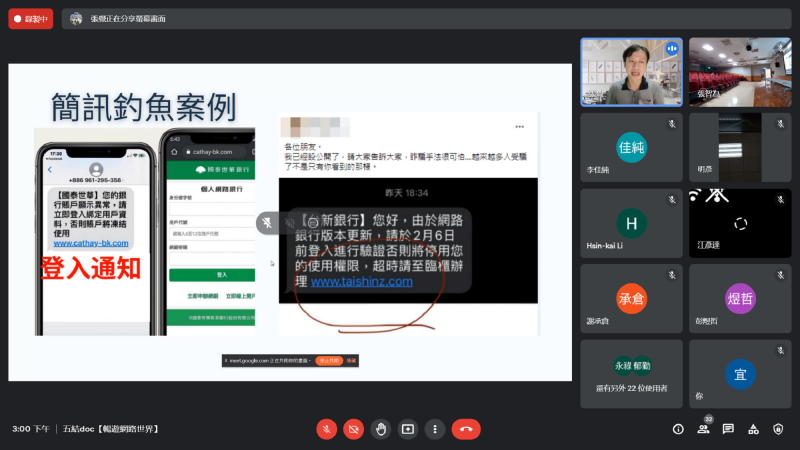The height and width of the screenshot is (450, 800).
Task: Open the 22 other users tile
Action: [631, 374]
